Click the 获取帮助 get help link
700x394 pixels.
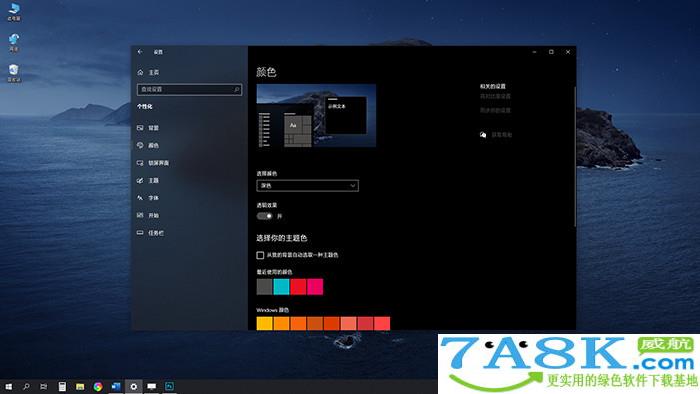click(x=501, y=135)
